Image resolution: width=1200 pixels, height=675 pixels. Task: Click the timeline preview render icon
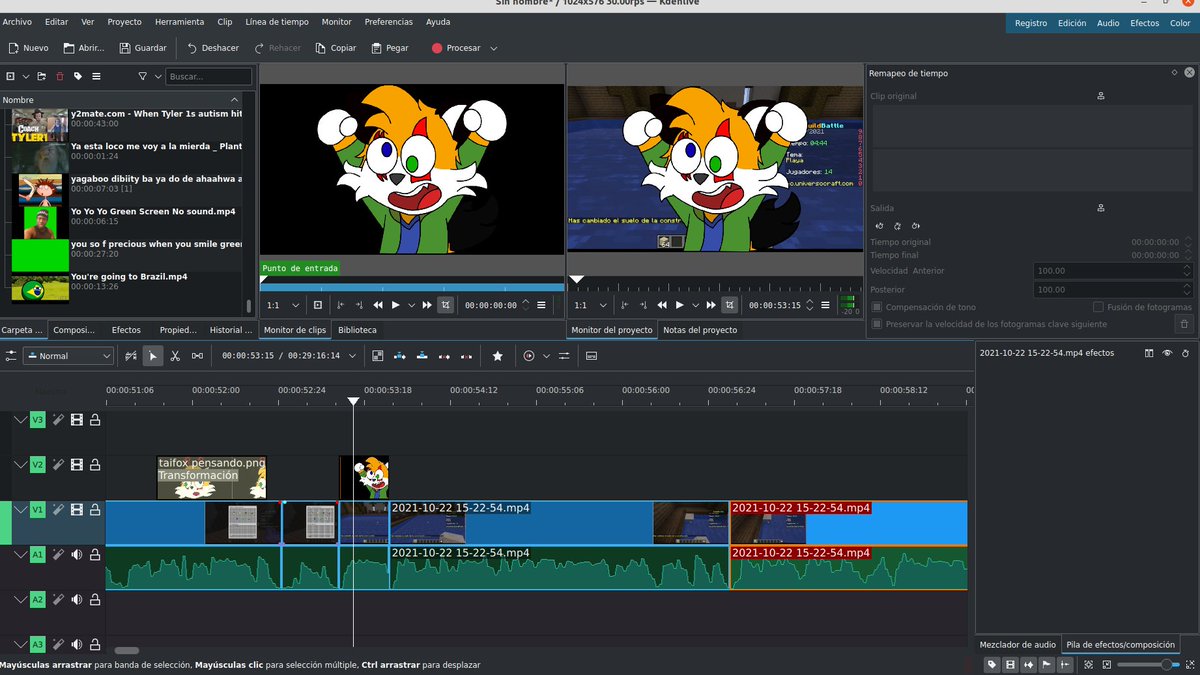point(529,355)
